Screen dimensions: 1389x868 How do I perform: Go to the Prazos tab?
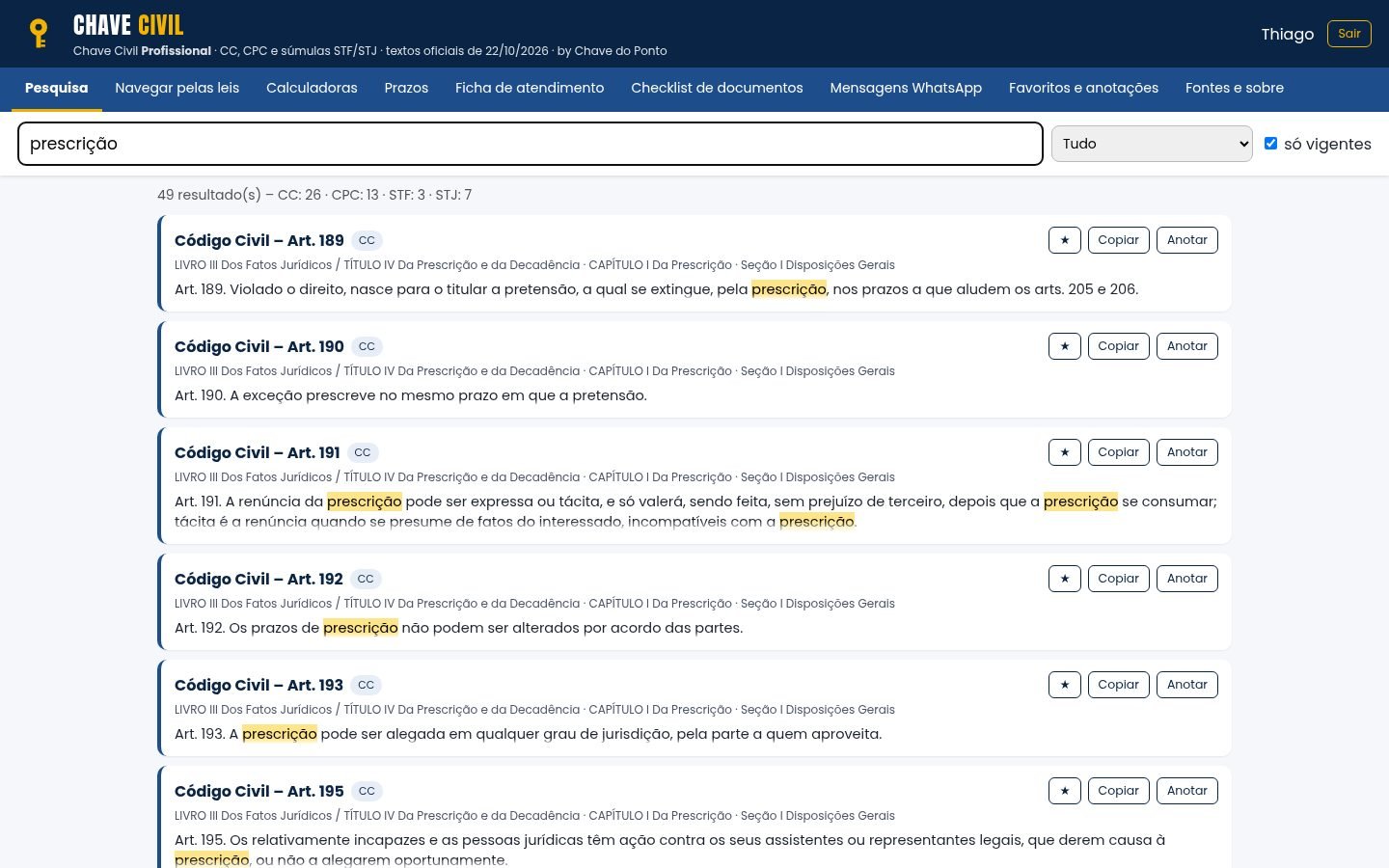point(406,88)
